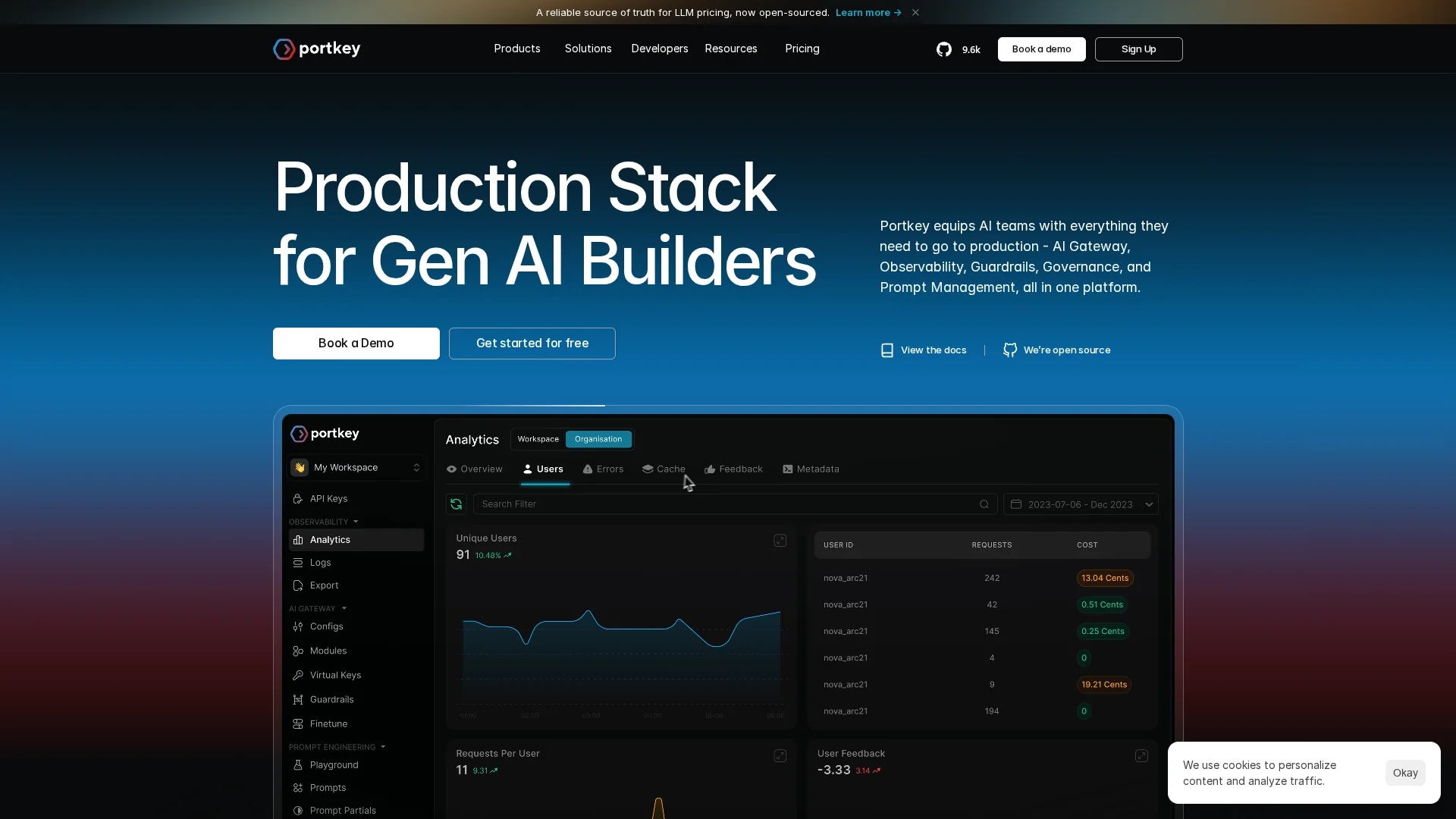Switch to the Cache analytics tab
Viewport: 1456px width, 819px height.
[x=664, y=469]
